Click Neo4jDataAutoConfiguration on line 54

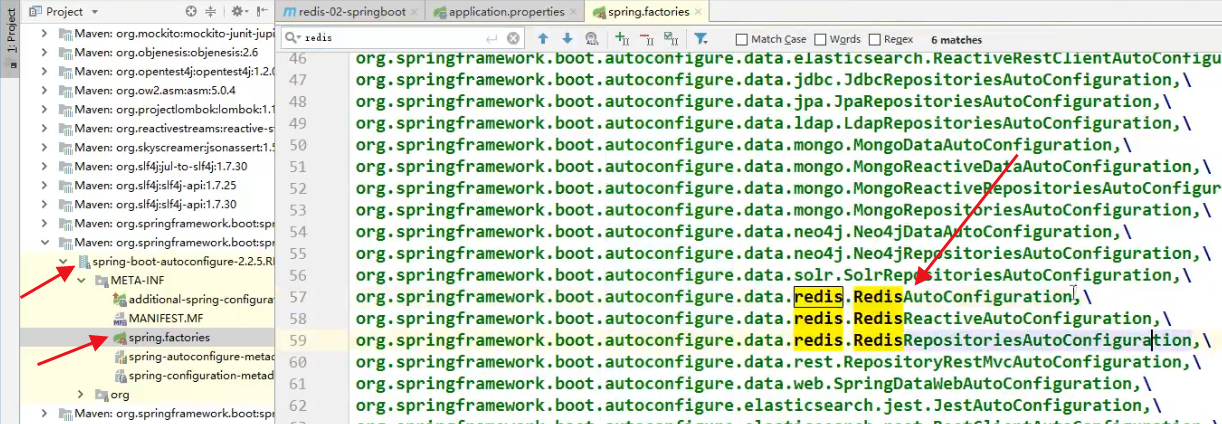[984, 231]
